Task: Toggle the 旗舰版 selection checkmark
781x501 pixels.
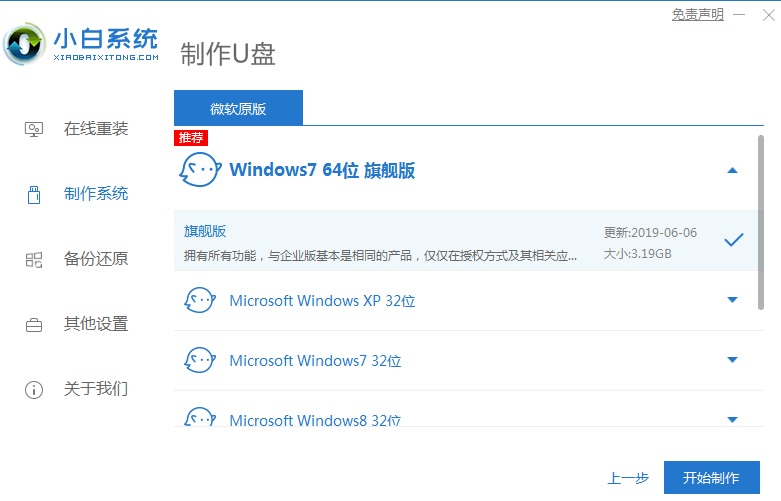Action: (733, 240)
